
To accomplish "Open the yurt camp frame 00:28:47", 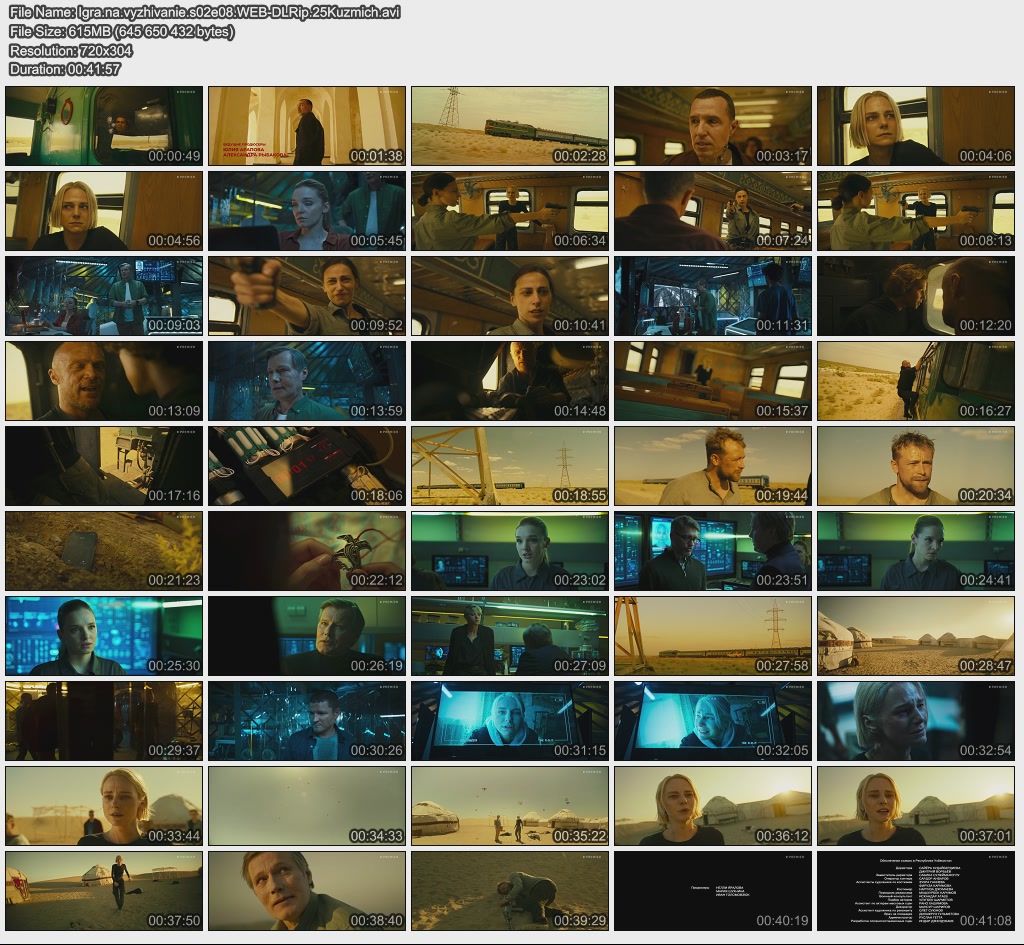I will (x=916, y=636).
